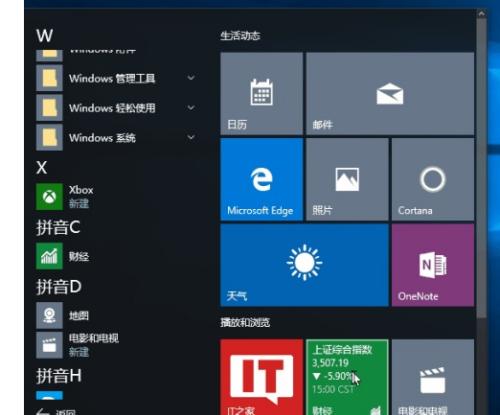This screenshot has height=415, width=500.
Task: Launch the Microsoft Edge tile
Action: click(262, 179)
